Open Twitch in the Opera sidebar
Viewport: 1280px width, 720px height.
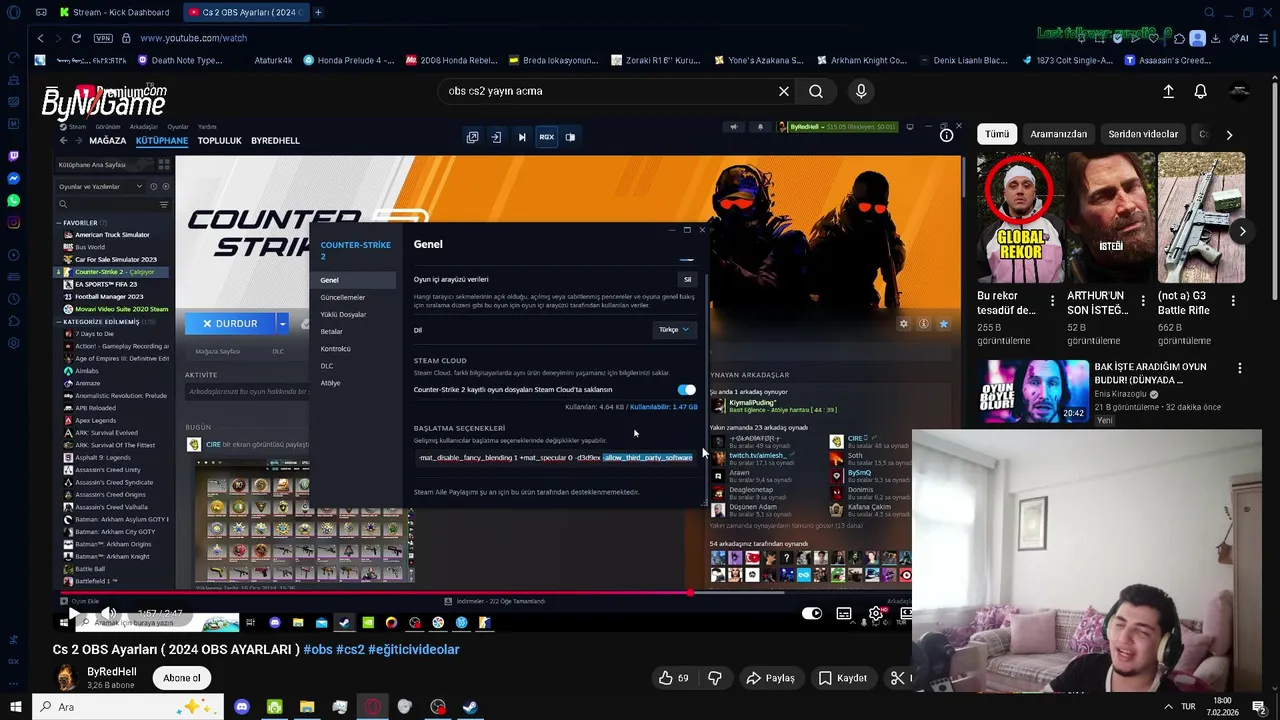click(13, 156)
